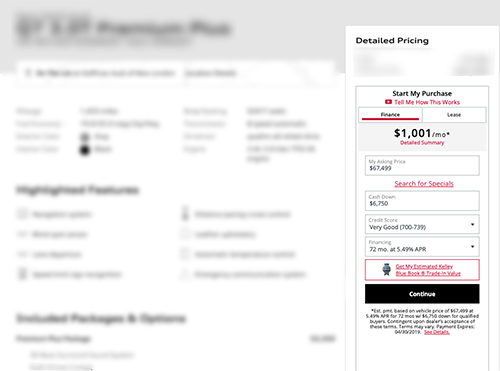The width and height of the screenshot is (500, 371).
Task: Click the Kelley Blue Book badge icon
Action: pos(387,269)
